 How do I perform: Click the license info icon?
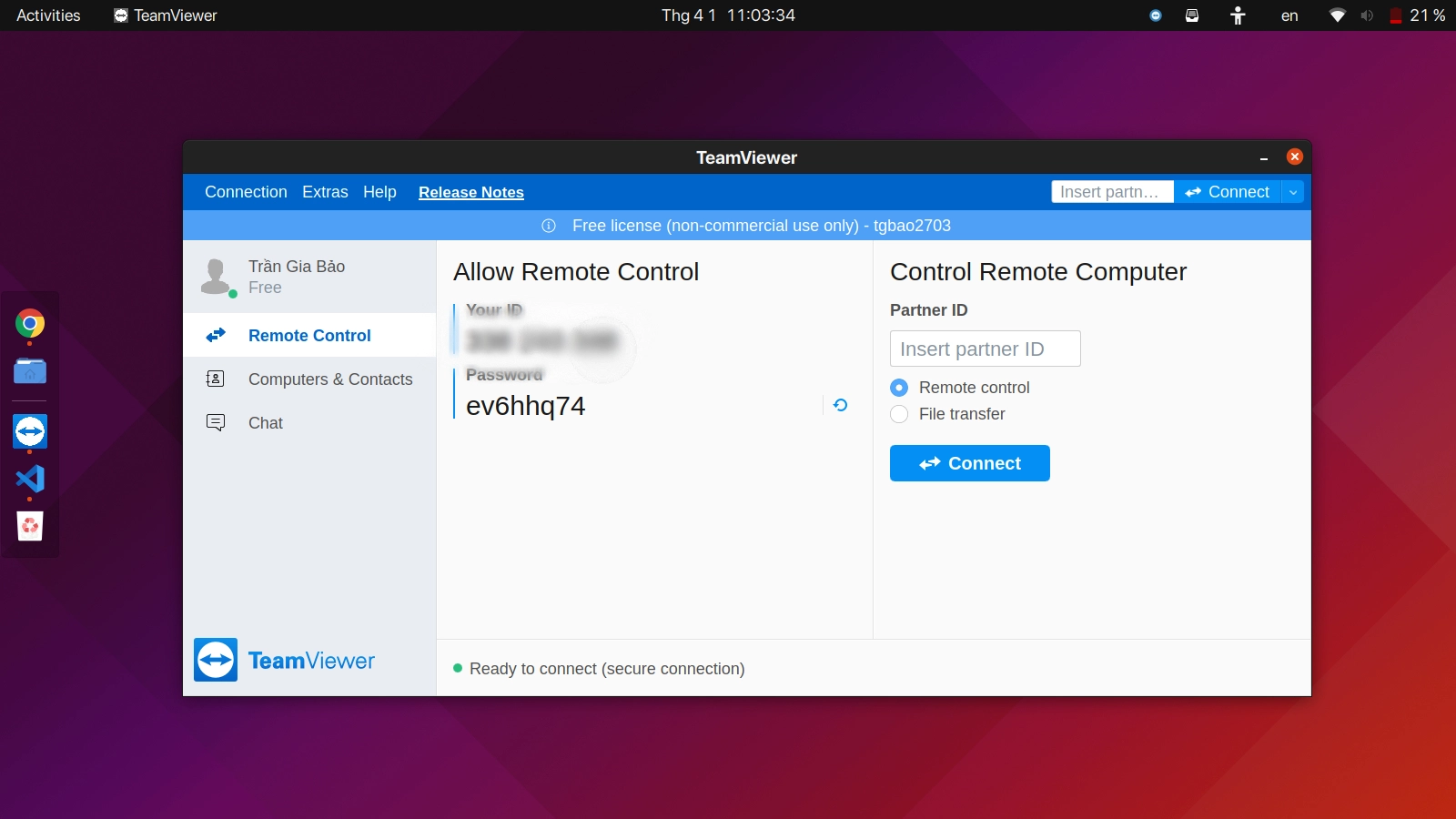coord(549,226)
